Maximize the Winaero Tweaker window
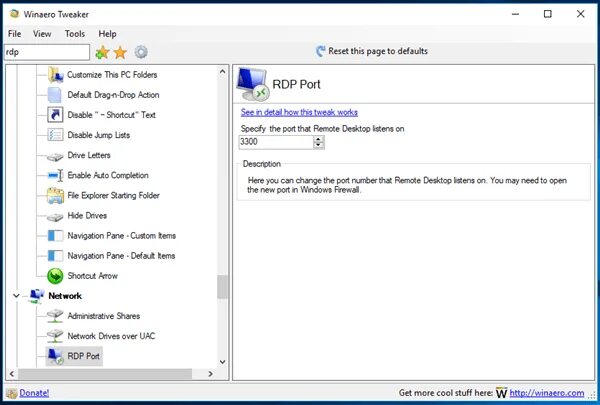This screenshot has width=600, height=405. pos(548,14)
